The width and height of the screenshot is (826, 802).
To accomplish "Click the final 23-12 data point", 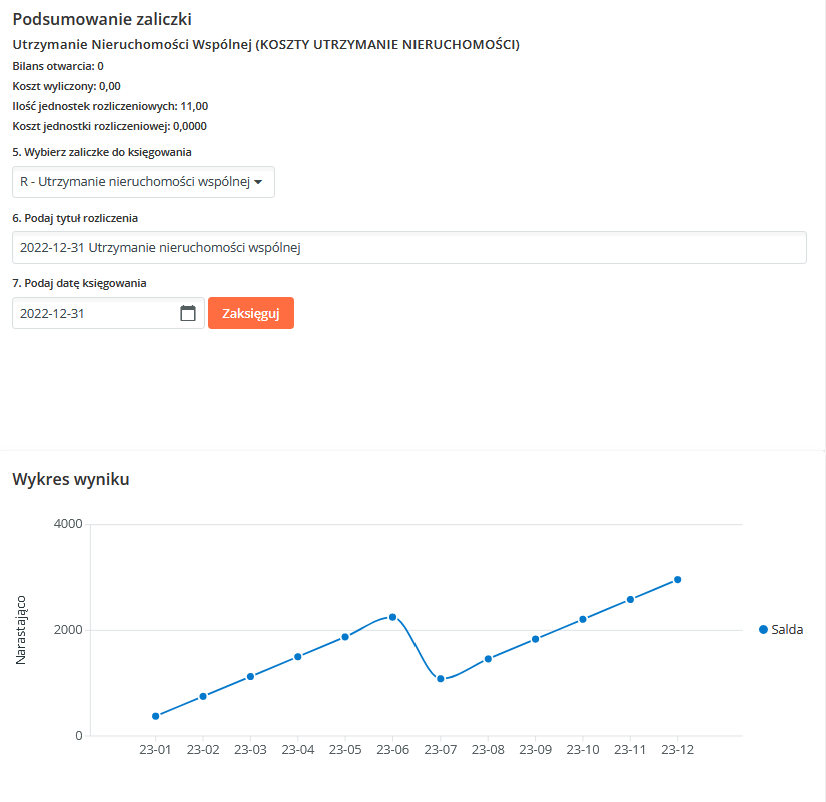I will point(678,580).
